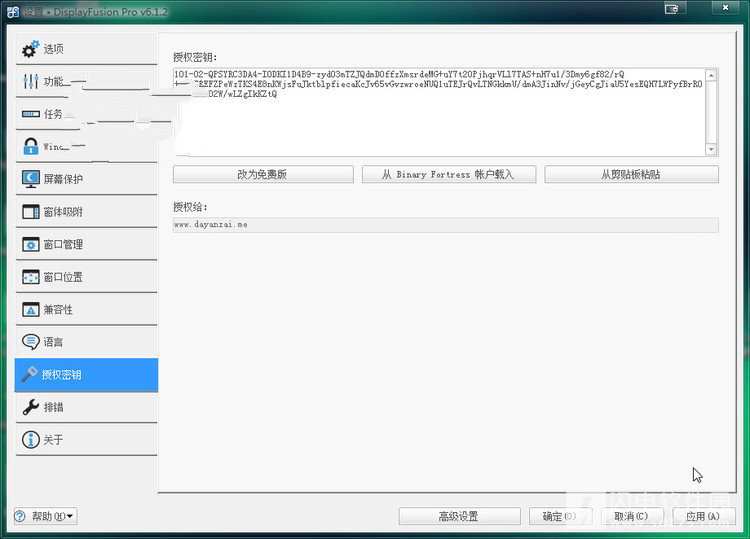This screenshot has width=750, height=539.
Task: Open the 帮助 dropdown menu
Action: [46, 516]
